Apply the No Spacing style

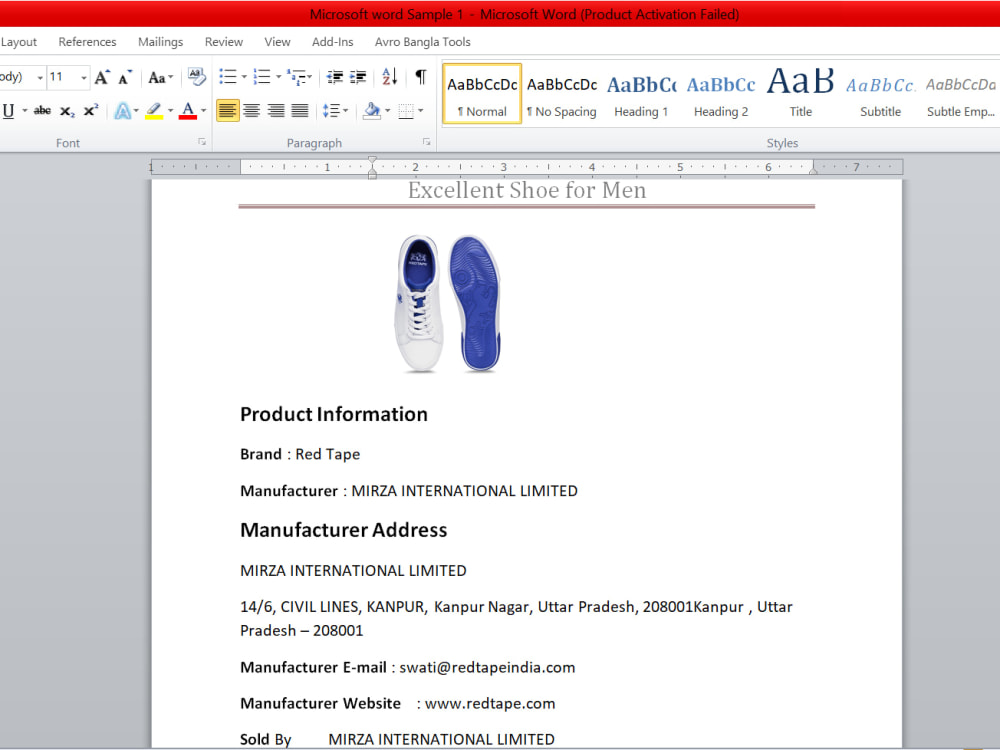coord(562,94)
